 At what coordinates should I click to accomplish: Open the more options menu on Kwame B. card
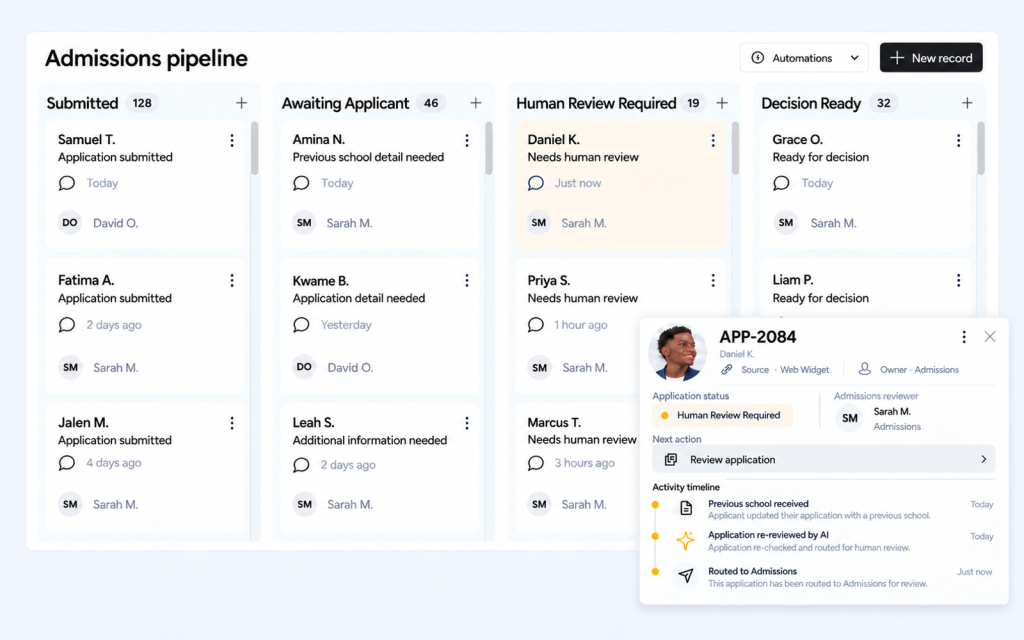click(x=467, y=281)
